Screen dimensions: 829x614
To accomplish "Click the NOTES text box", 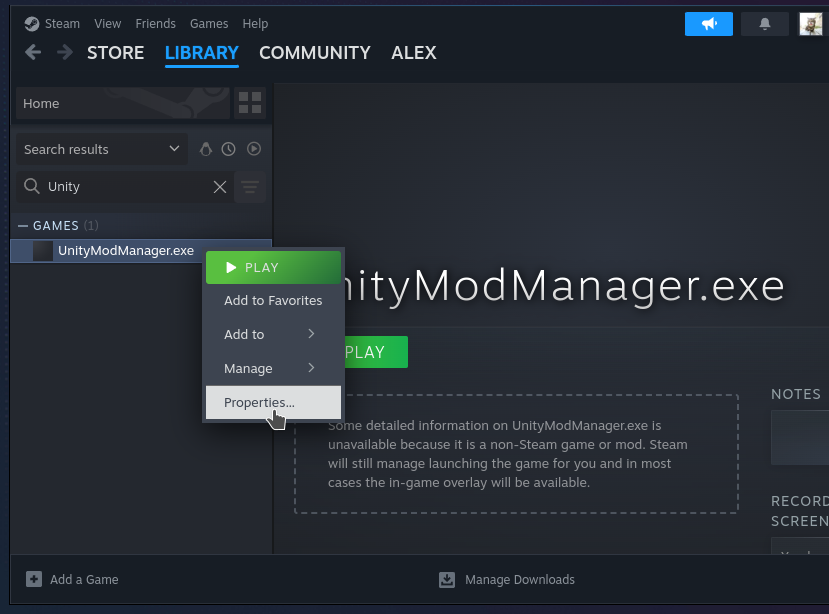I will pos(800,438).
